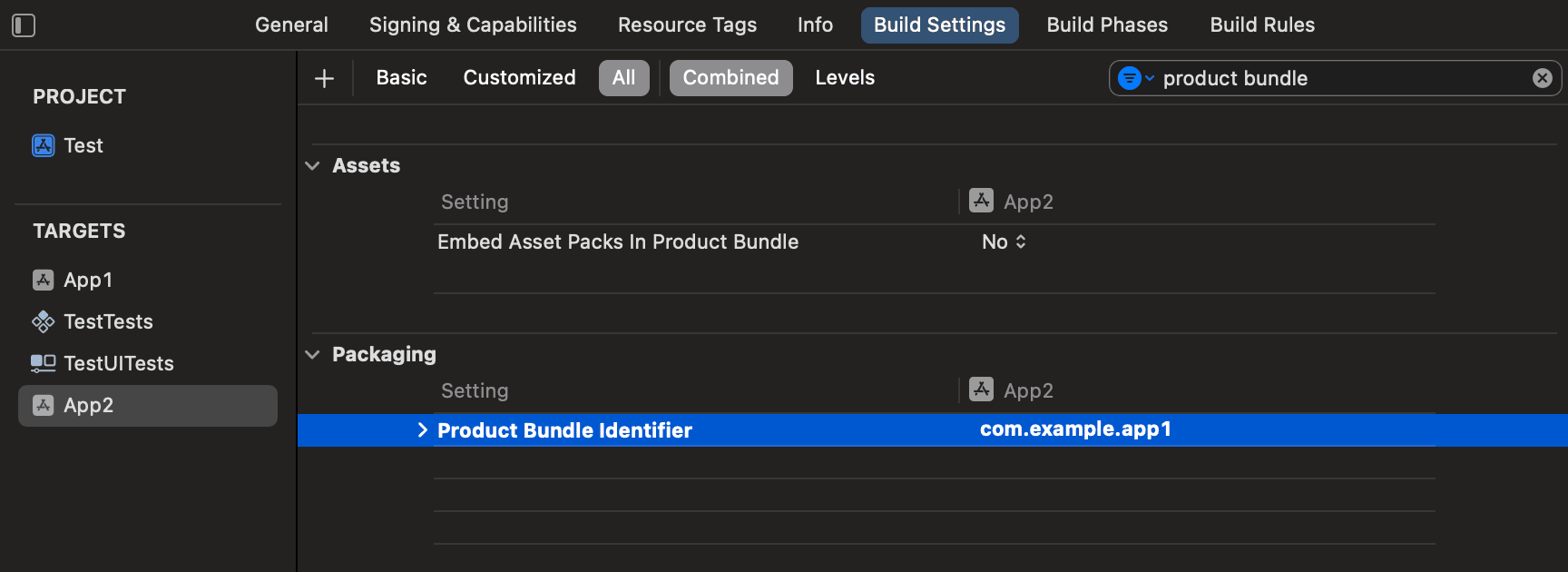The height and width of the screenshot is (572, 1568).
Task: Open the Embed Asset Packs No dropdown
Action: (1004, 242)
